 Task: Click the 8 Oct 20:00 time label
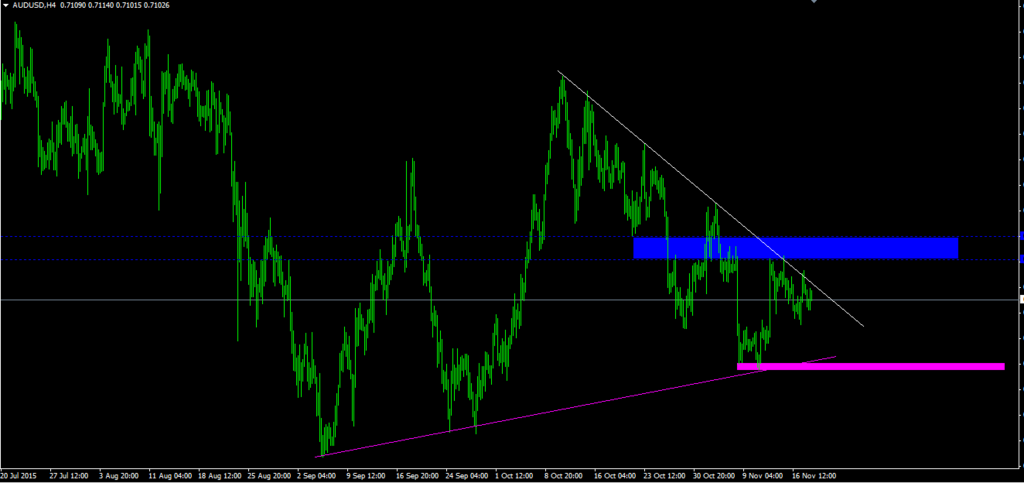566,476
